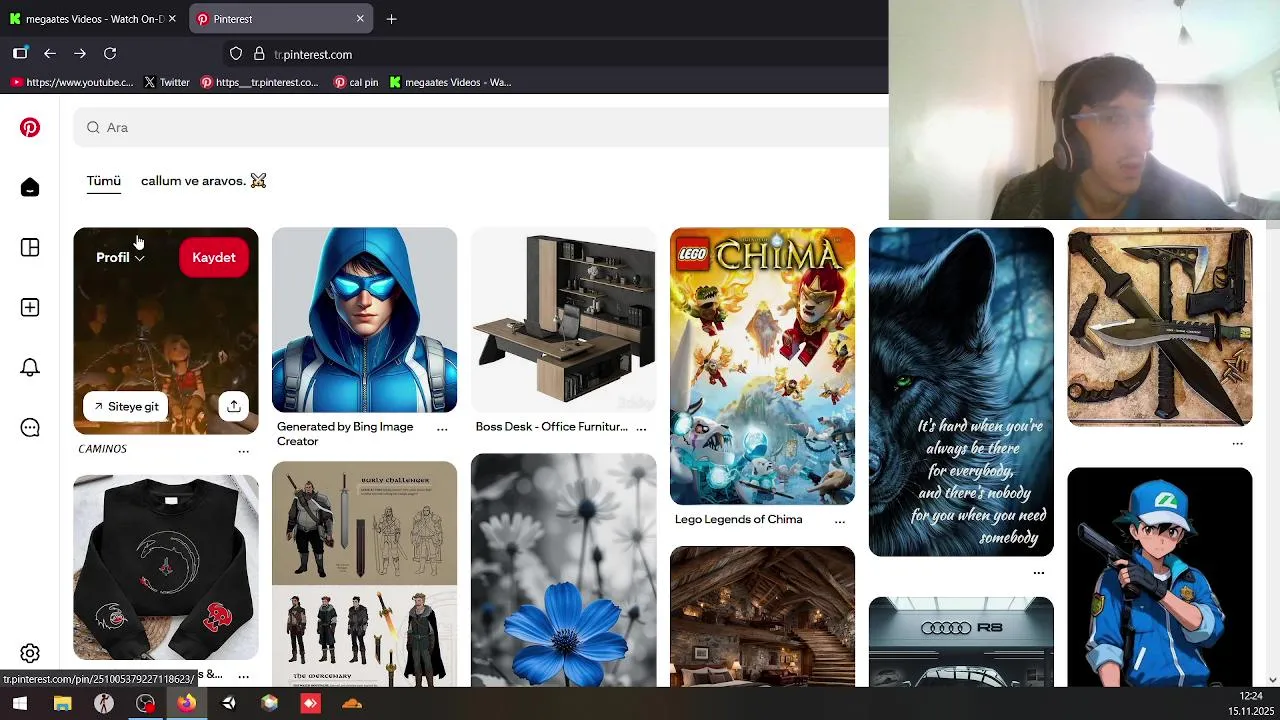Screen dimensions: 1280x720
Task: Click the shield tracking protection icon
Action: tap(236, 54)
